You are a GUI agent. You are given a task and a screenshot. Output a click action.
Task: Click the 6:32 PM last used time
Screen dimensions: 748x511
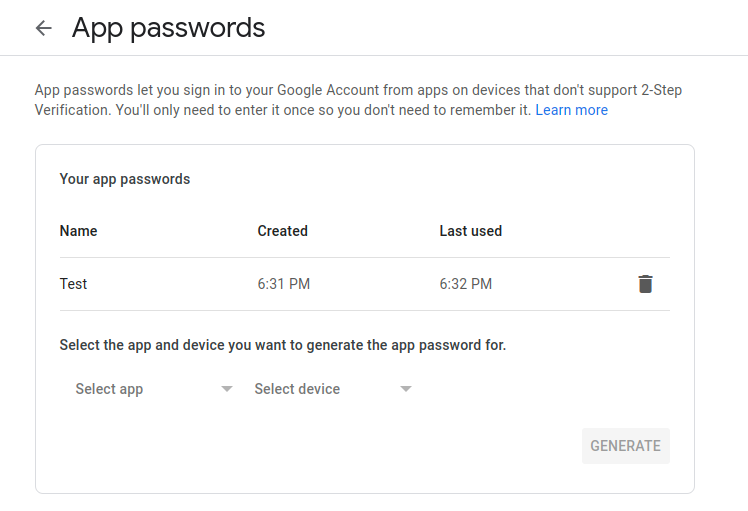pos(465,284)
